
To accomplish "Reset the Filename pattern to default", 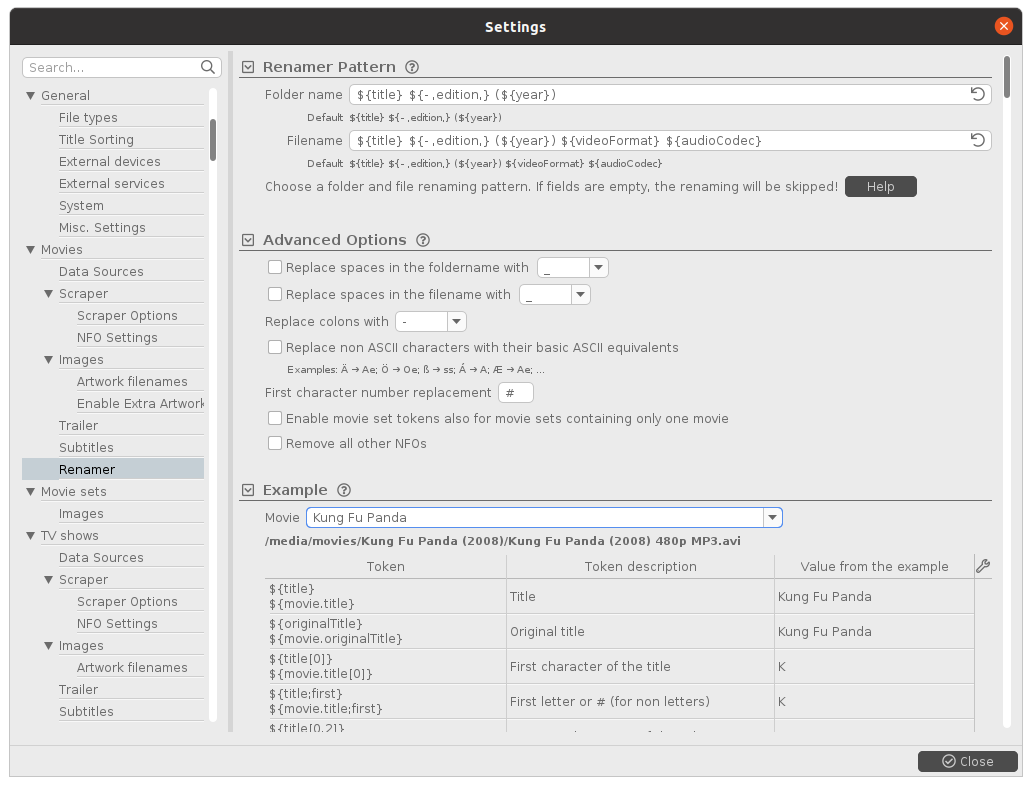I will [978, 141].
